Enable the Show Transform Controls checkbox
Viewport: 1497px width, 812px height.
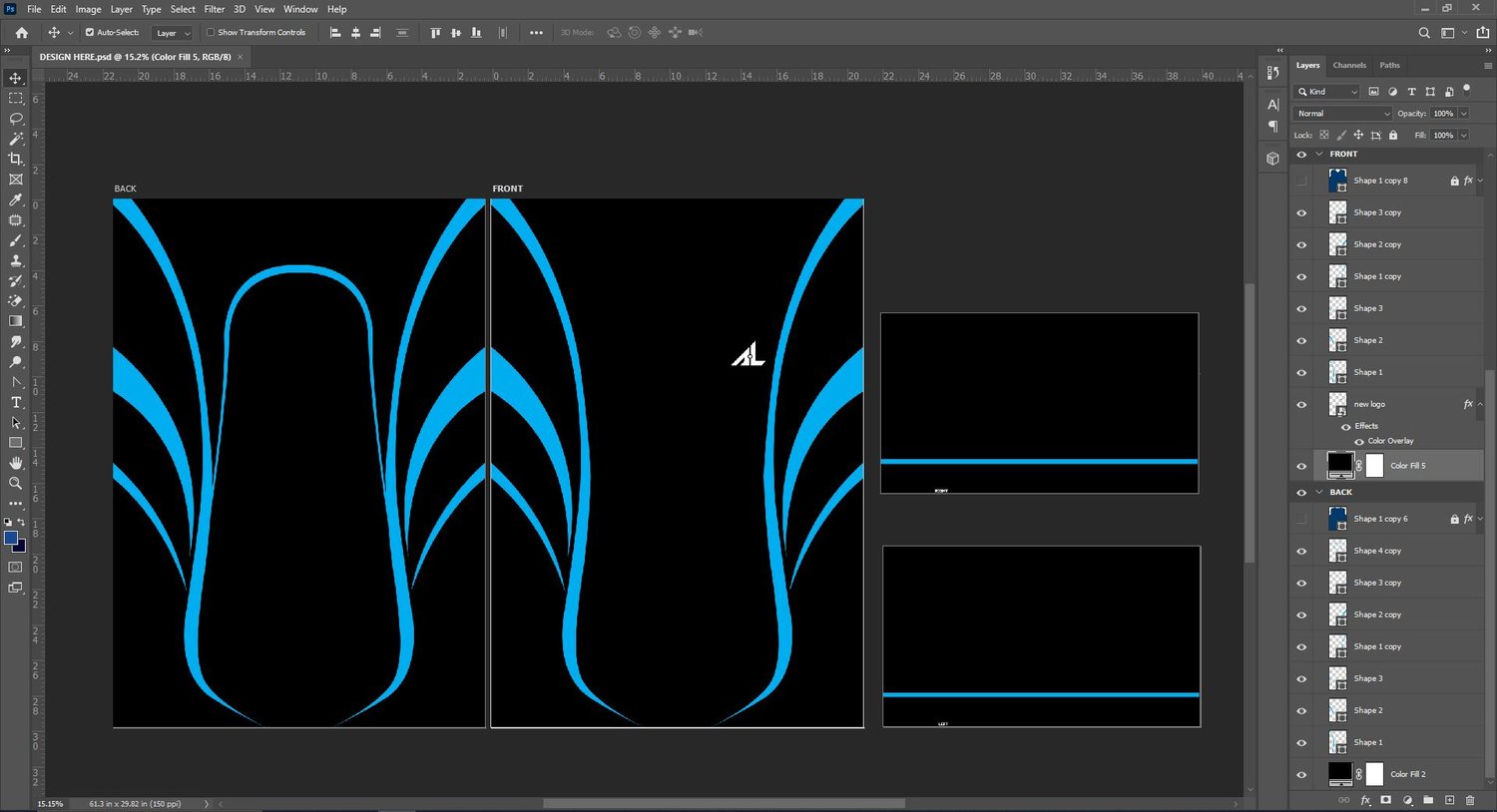point(211,32)
